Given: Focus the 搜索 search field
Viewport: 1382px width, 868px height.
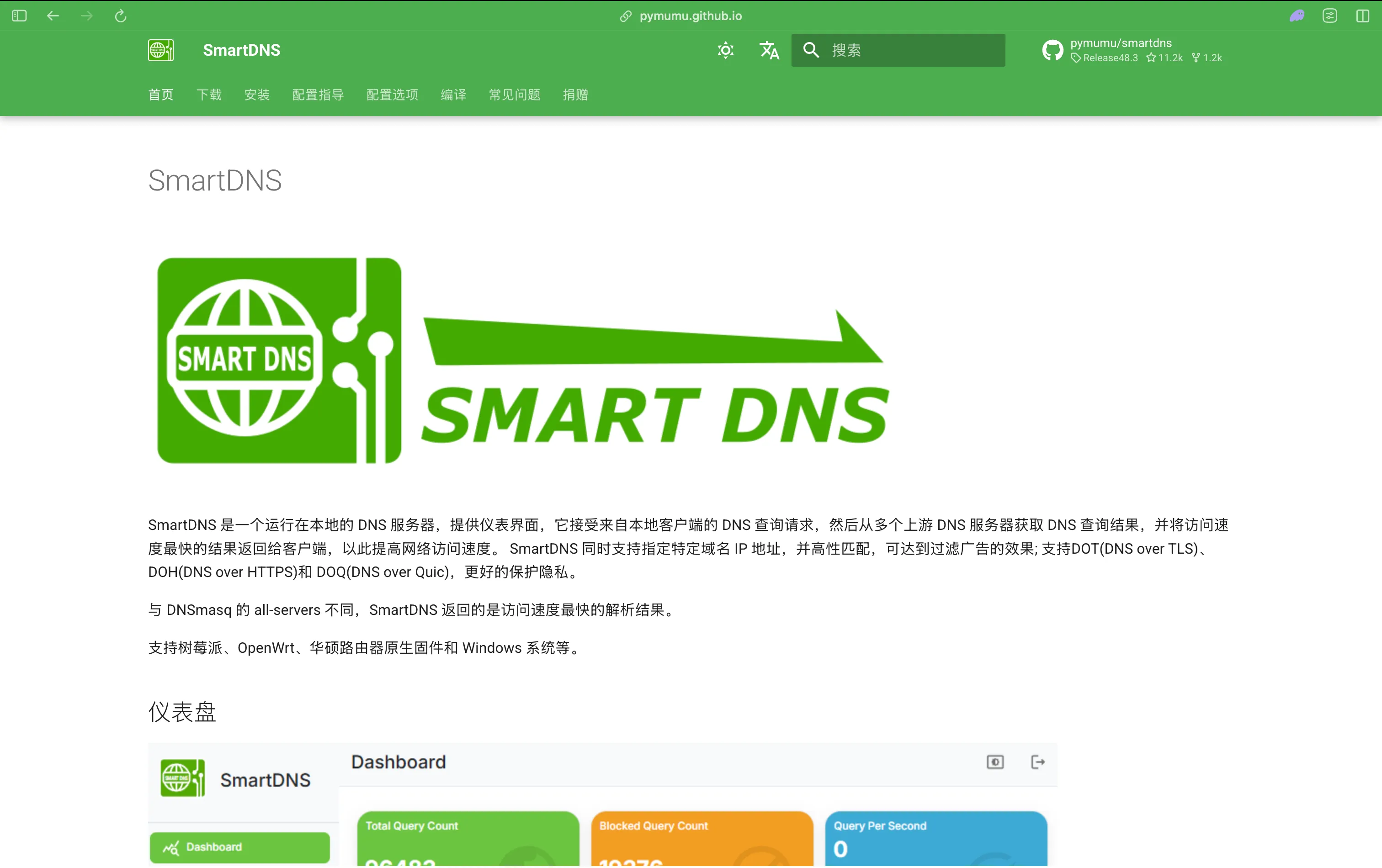Looking at the screenshot, I should (898, 50).
